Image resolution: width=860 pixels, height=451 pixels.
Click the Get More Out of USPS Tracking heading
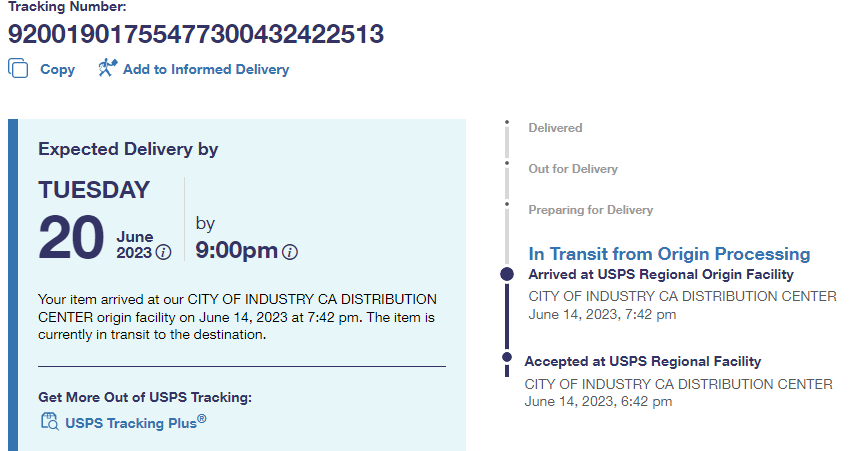(145, 397)
